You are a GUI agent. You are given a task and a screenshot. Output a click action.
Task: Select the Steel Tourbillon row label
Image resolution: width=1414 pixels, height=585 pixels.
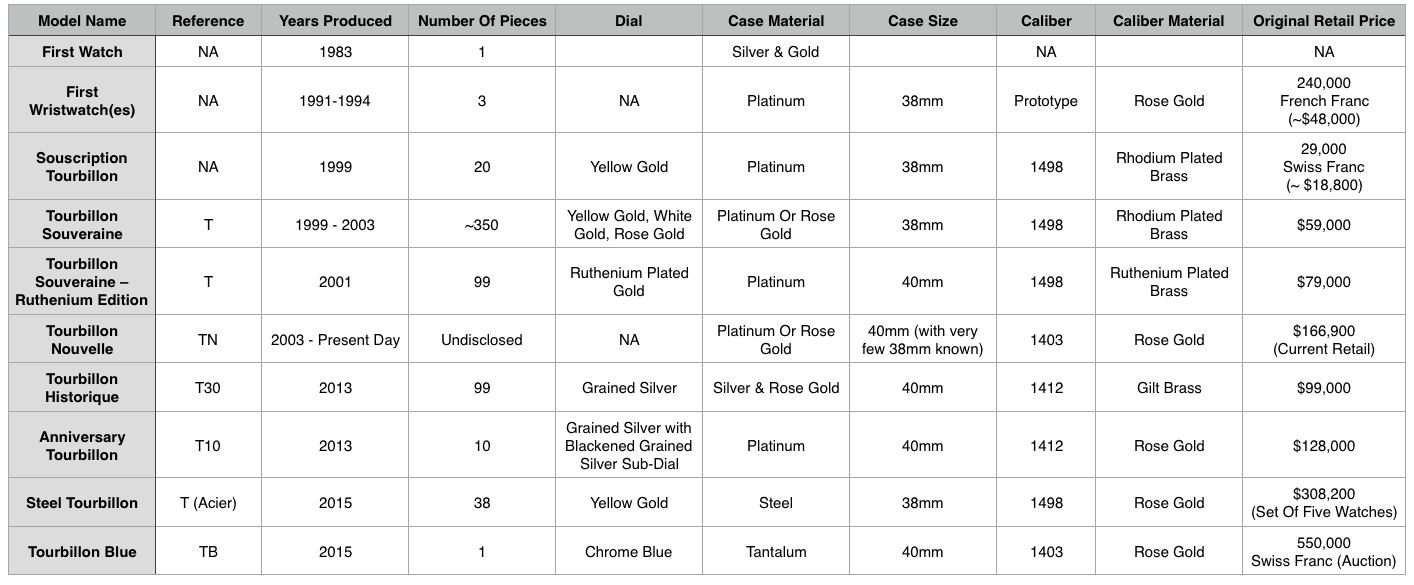[x=82, y=503]
